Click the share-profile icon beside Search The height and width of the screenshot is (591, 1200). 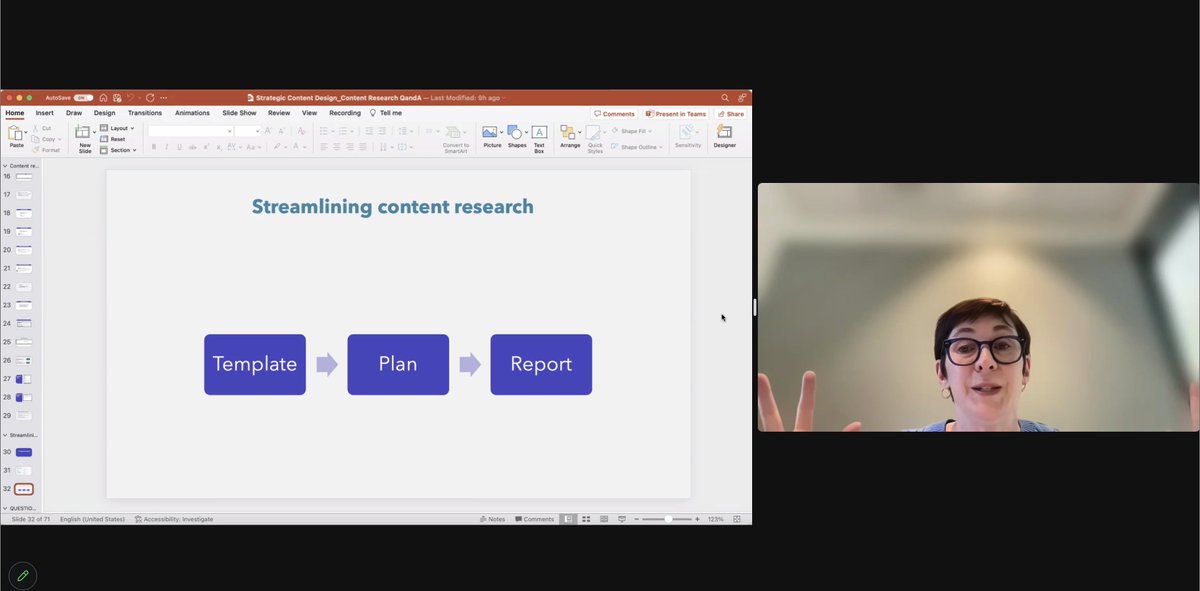coord(741,98)
